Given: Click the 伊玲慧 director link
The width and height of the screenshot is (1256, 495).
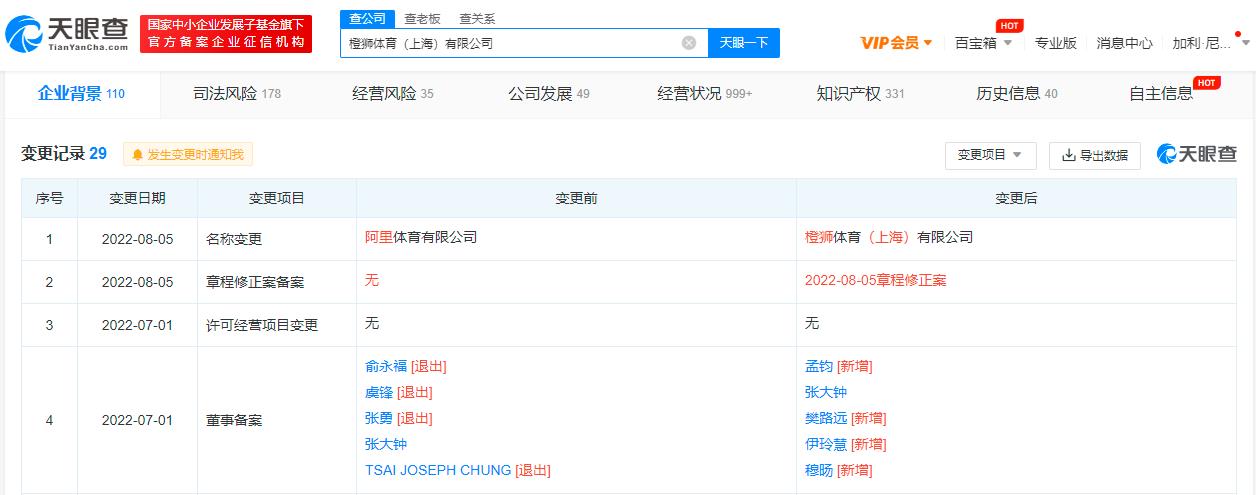Looking at the screenshot, I should coord(826,444).
